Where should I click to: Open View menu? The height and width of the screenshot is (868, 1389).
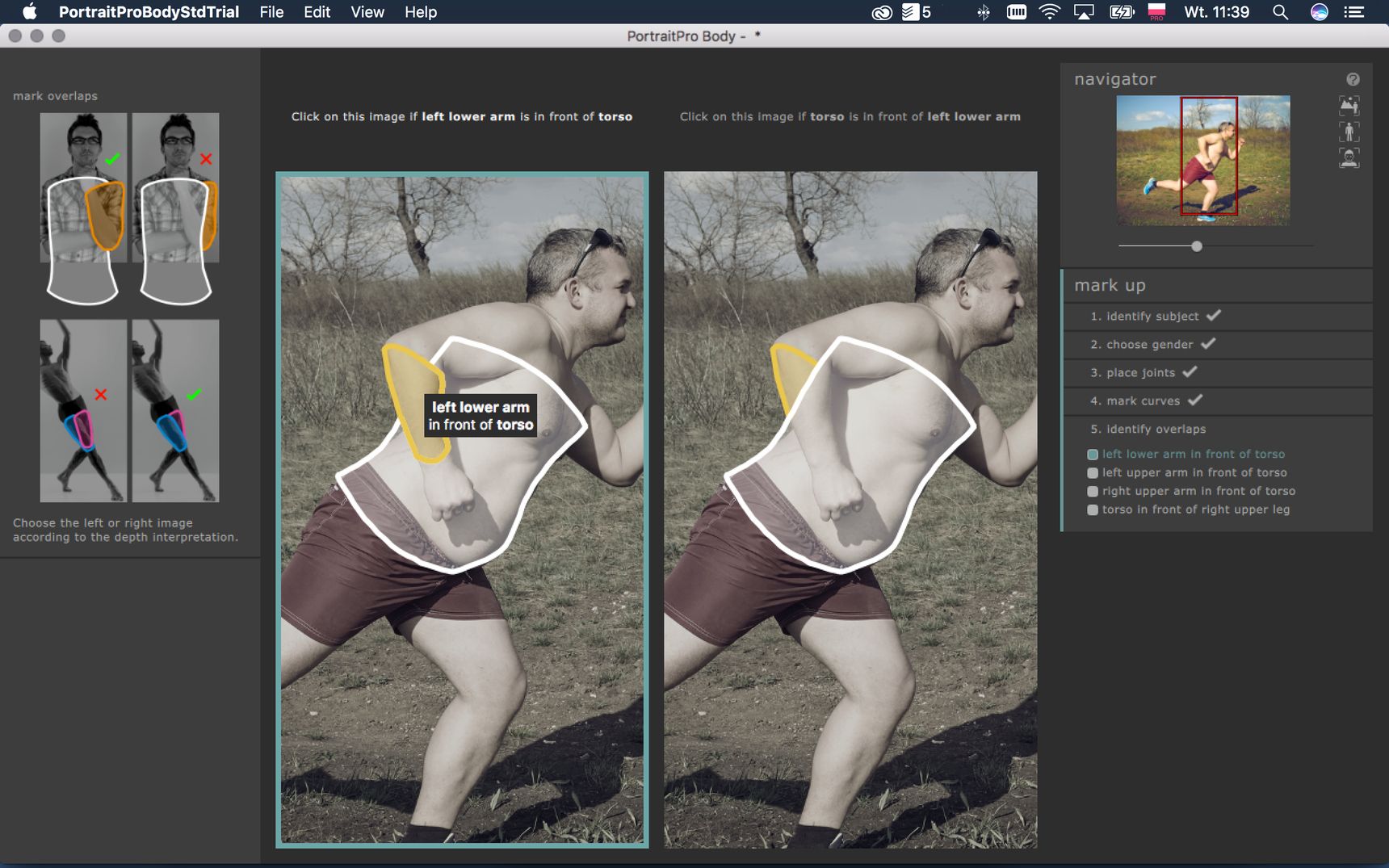367,12
